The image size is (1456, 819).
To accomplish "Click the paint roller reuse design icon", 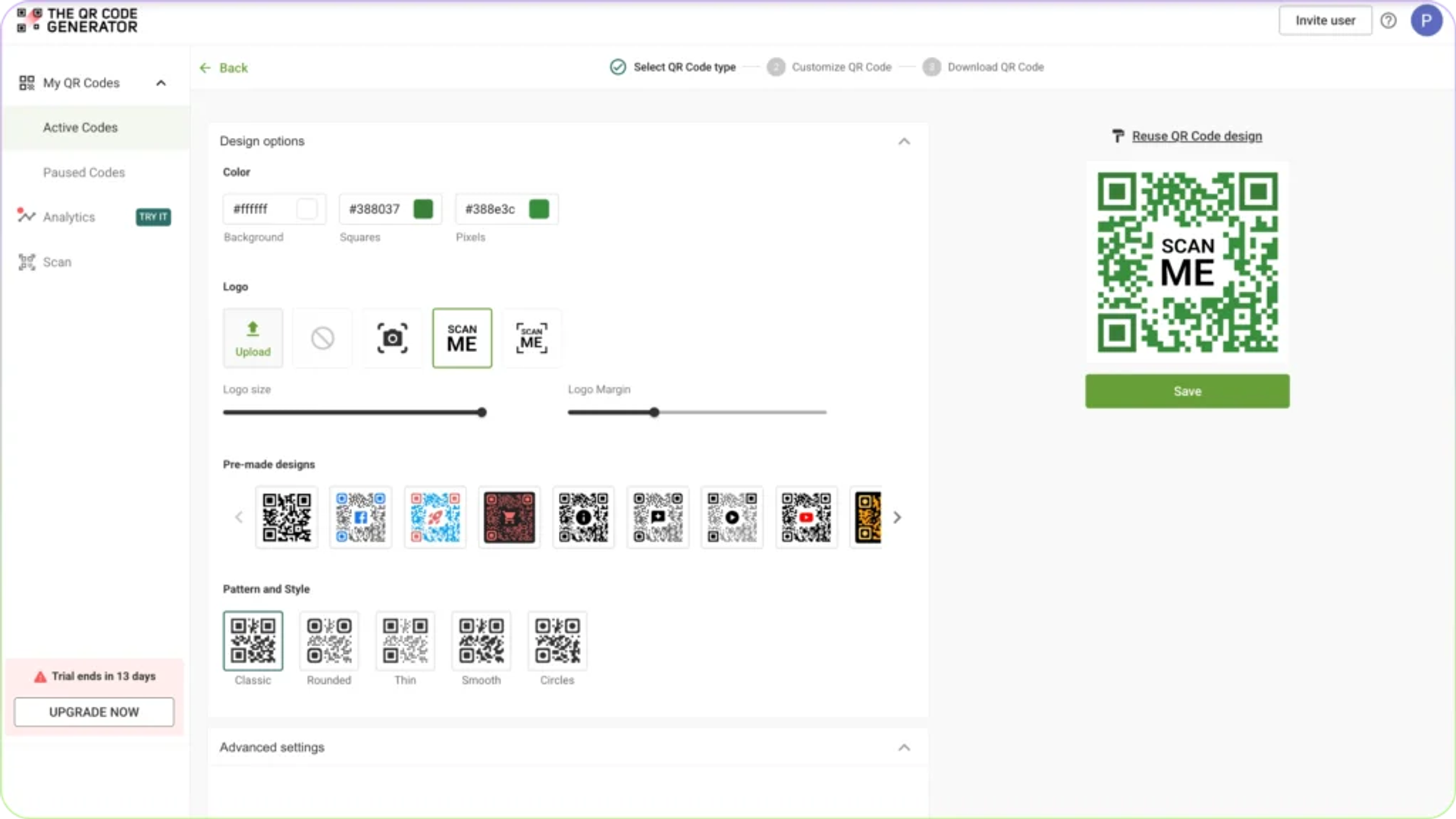I will pyautogui.click(x=1118, y=136).
